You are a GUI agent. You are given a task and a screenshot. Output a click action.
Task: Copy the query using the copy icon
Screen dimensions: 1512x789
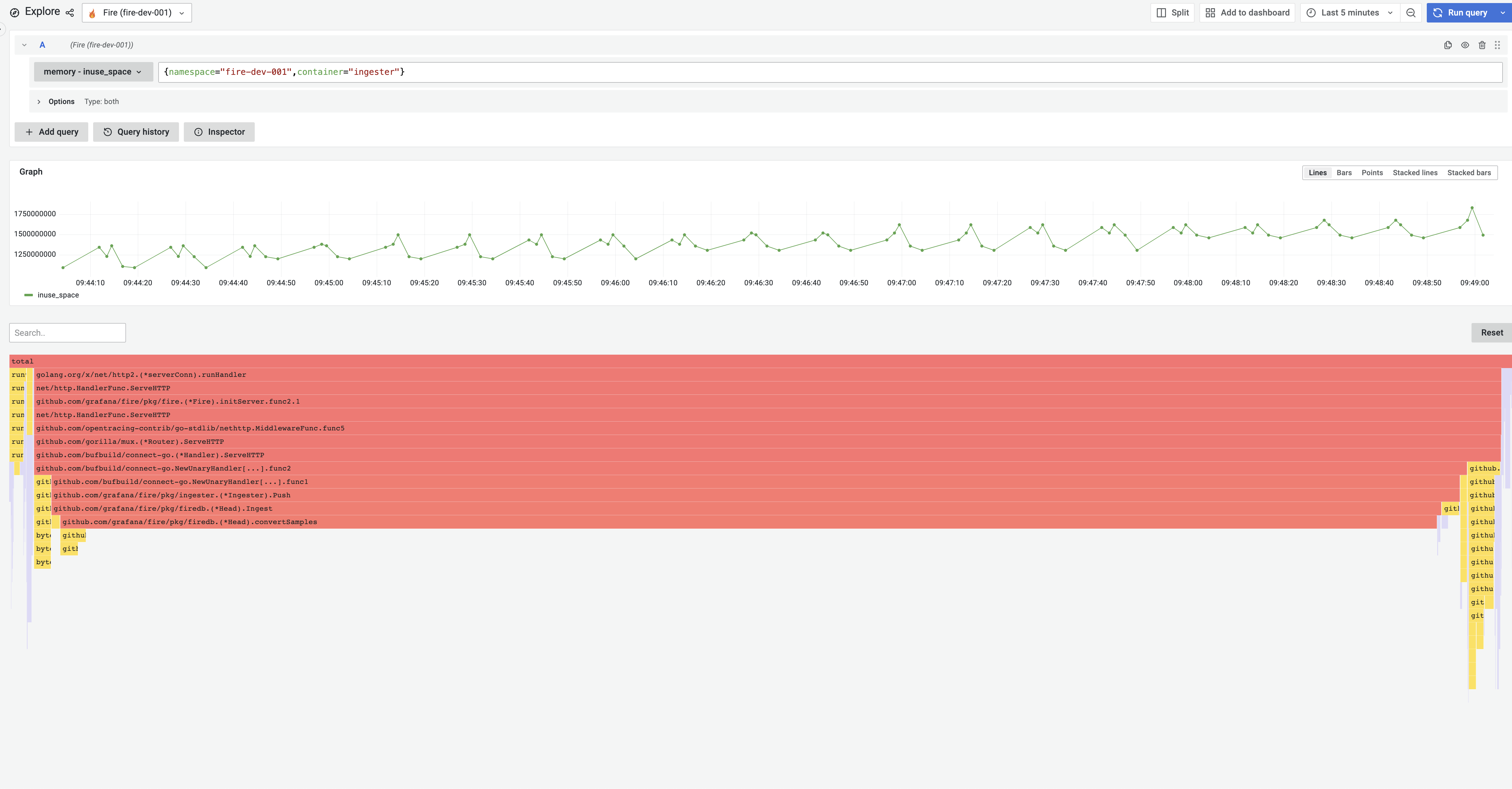1447,45
